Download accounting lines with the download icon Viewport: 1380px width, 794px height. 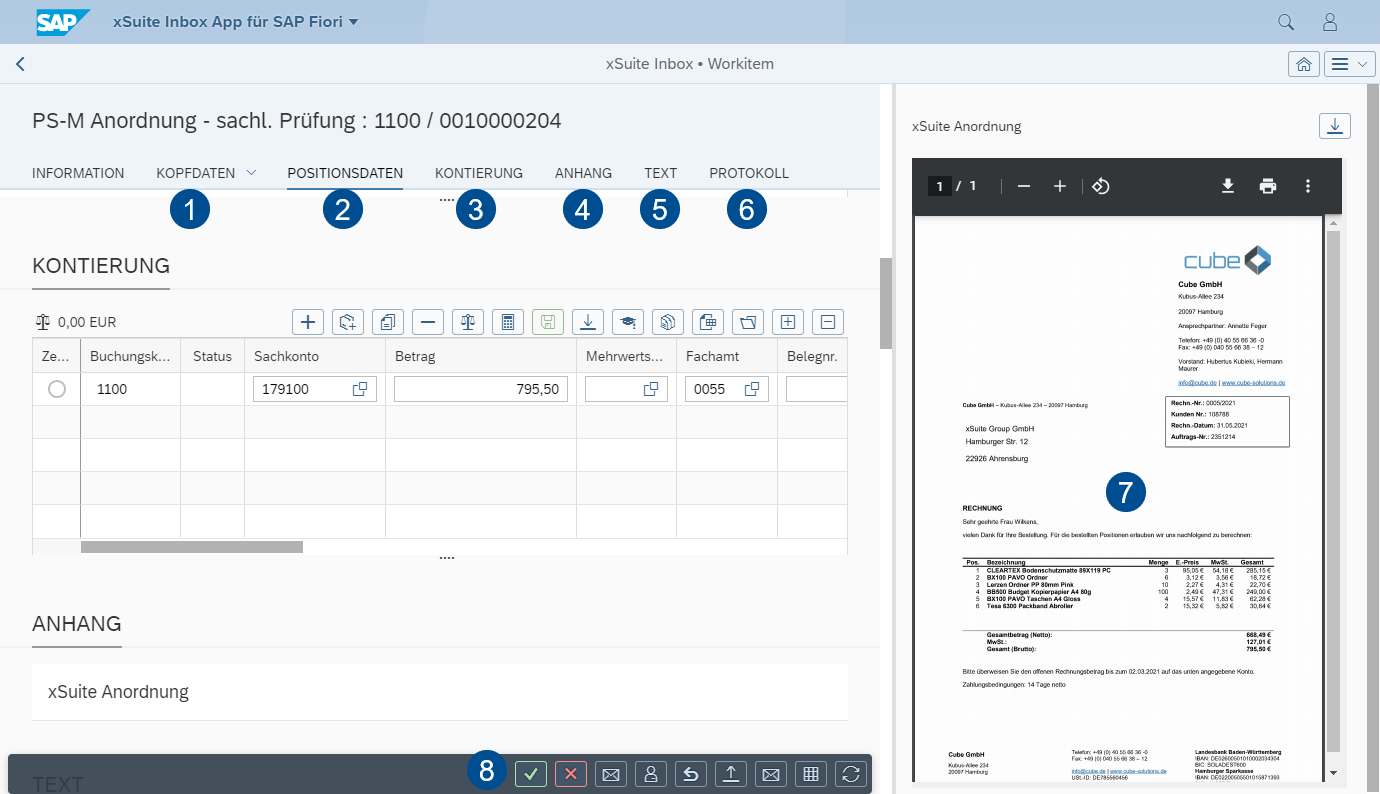pyautogui.click(x=587, y=322)
